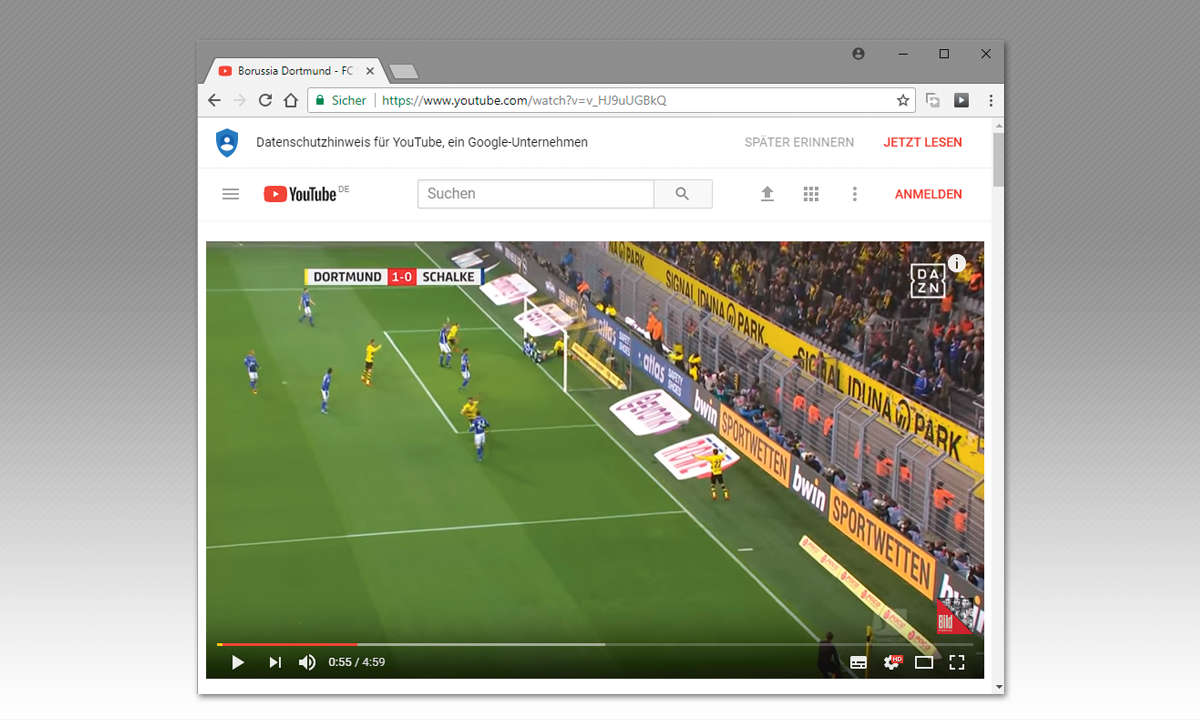
Task: Open YouTube settings three-dot menu
Action: [x=854, y=194]
